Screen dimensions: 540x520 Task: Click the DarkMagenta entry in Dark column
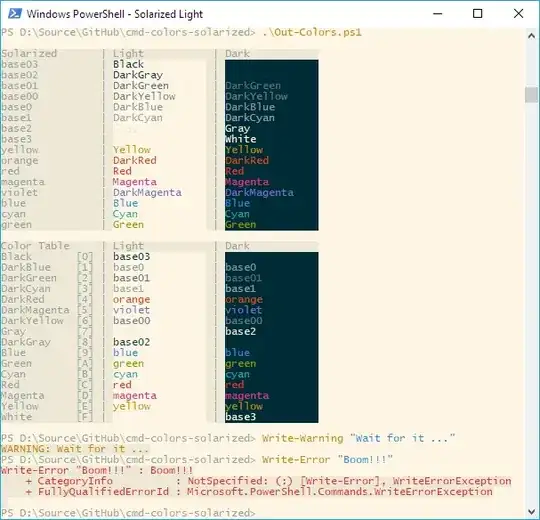(259, 193)
